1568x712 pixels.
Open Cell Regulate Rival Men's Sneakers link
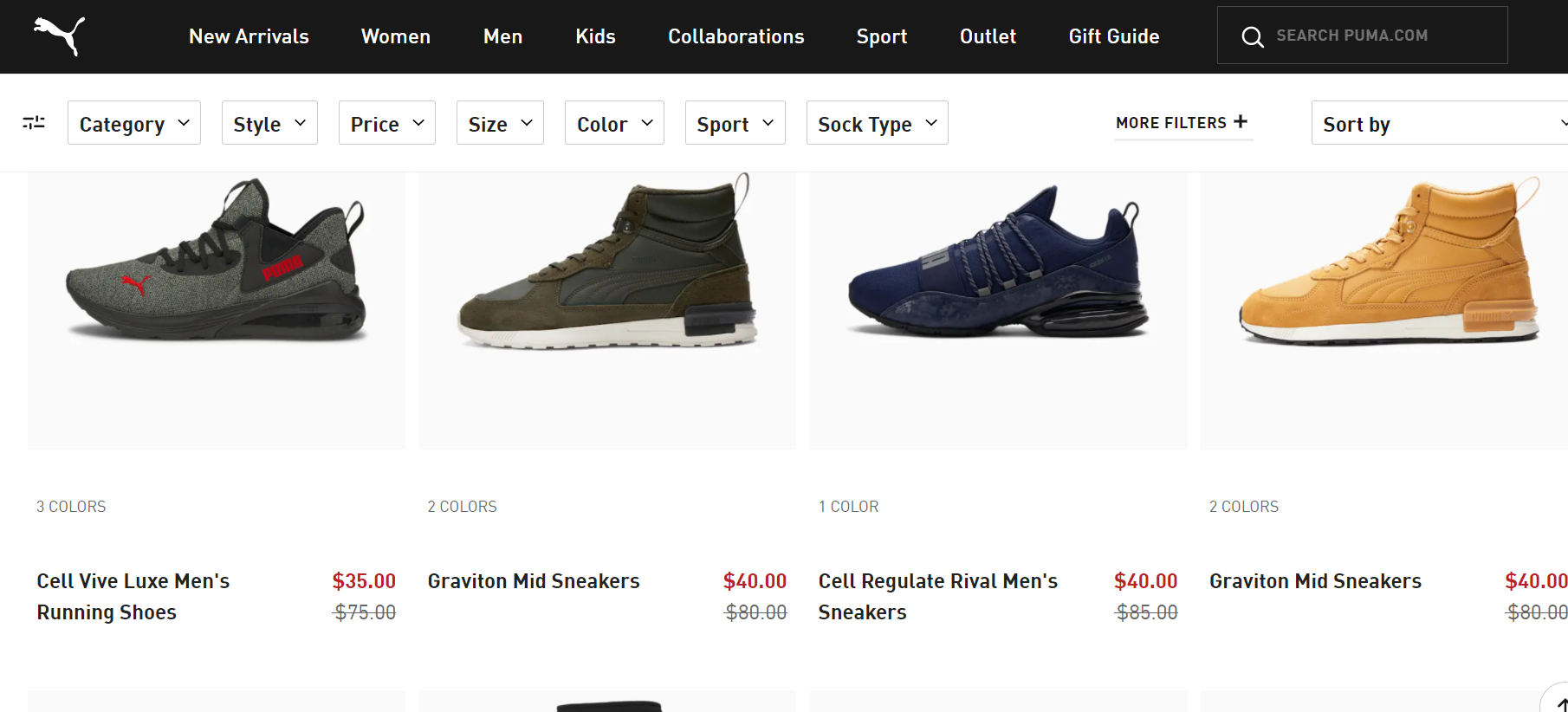937,596
